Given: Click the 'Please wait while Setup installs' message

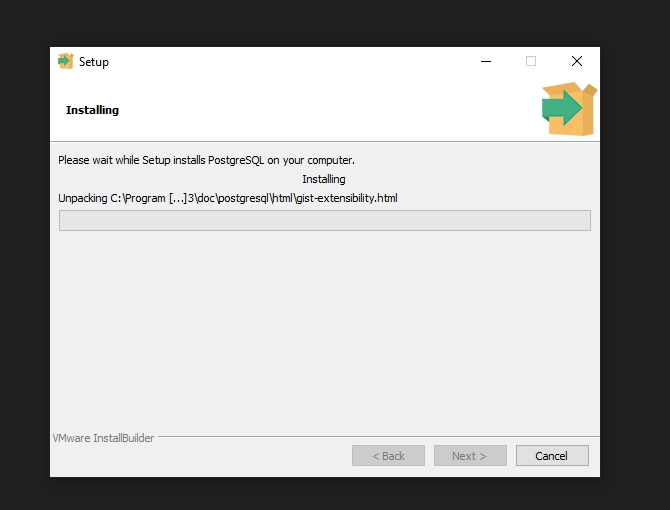Looking at the screenshot, I should (x=206, y=160).
